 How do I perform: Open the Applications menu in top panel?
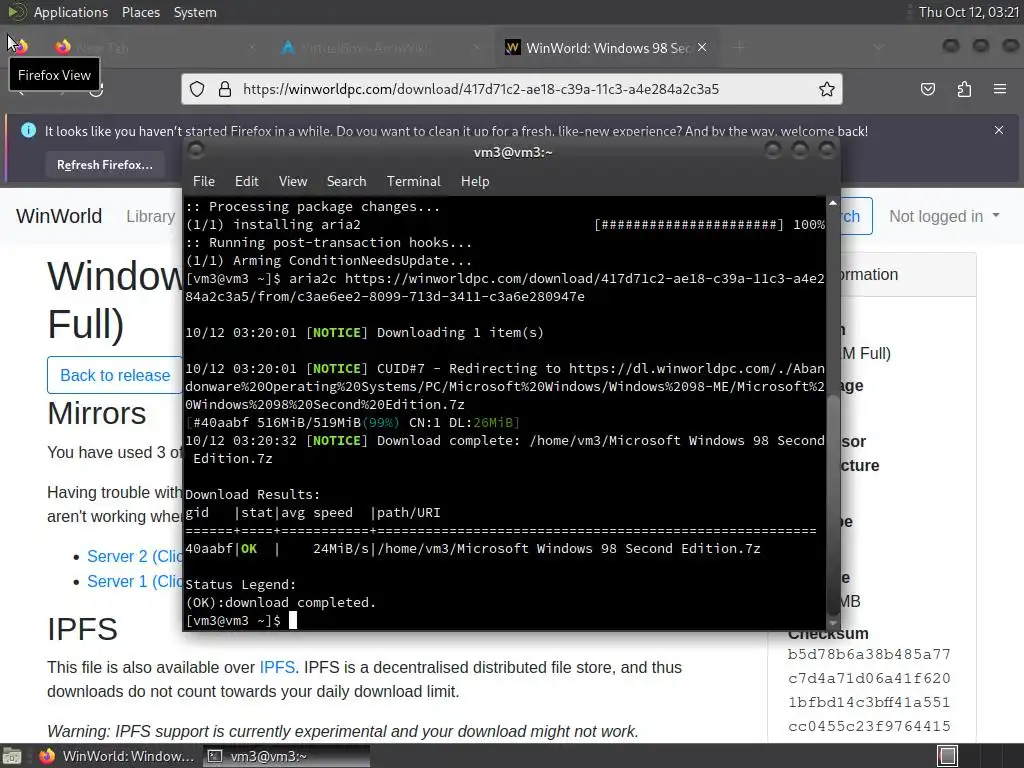pos(71,12)
